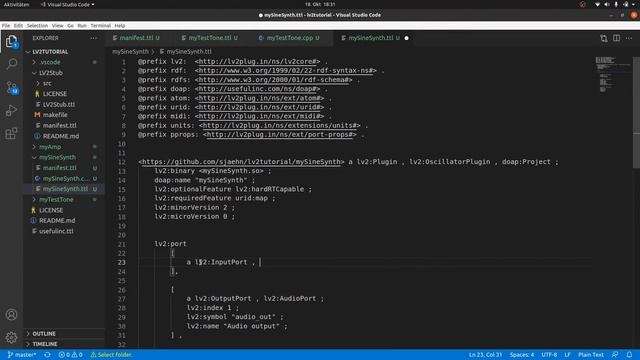Collapse the mySineSynth folder
The height and width of the screenshot is (360, 640).
pos(57,157)
